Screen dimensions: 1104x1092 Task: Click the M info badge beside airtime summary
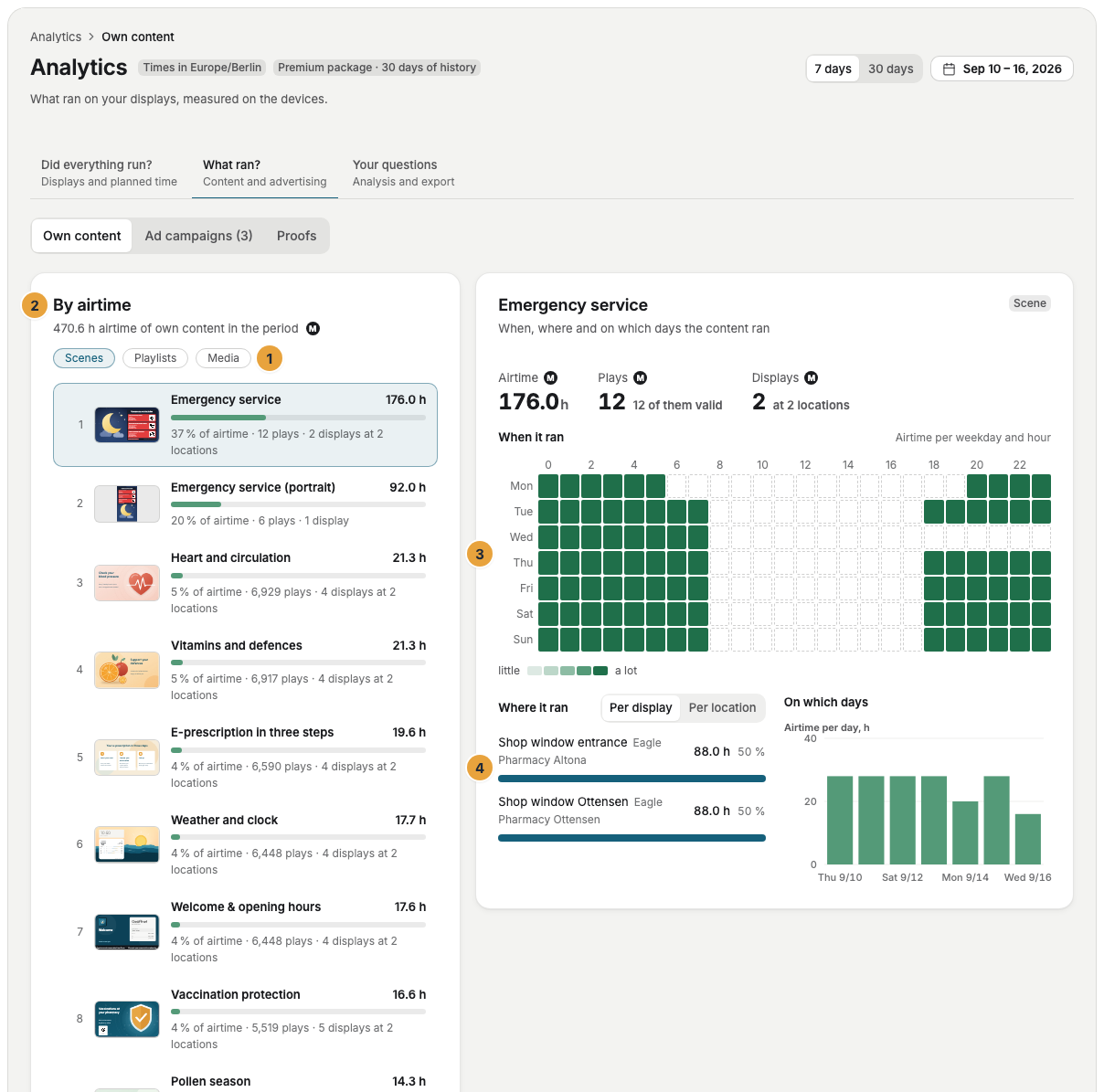(x=313, y=329)
